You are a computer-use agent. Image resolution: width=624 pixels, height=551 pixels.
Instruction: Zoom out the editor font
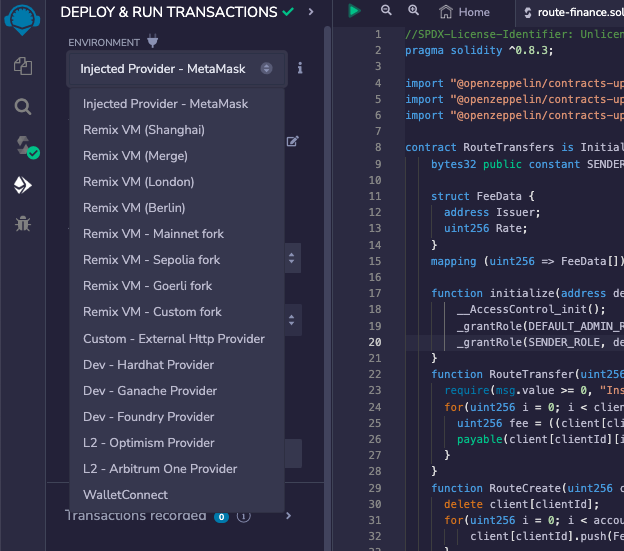click(387, 11)
